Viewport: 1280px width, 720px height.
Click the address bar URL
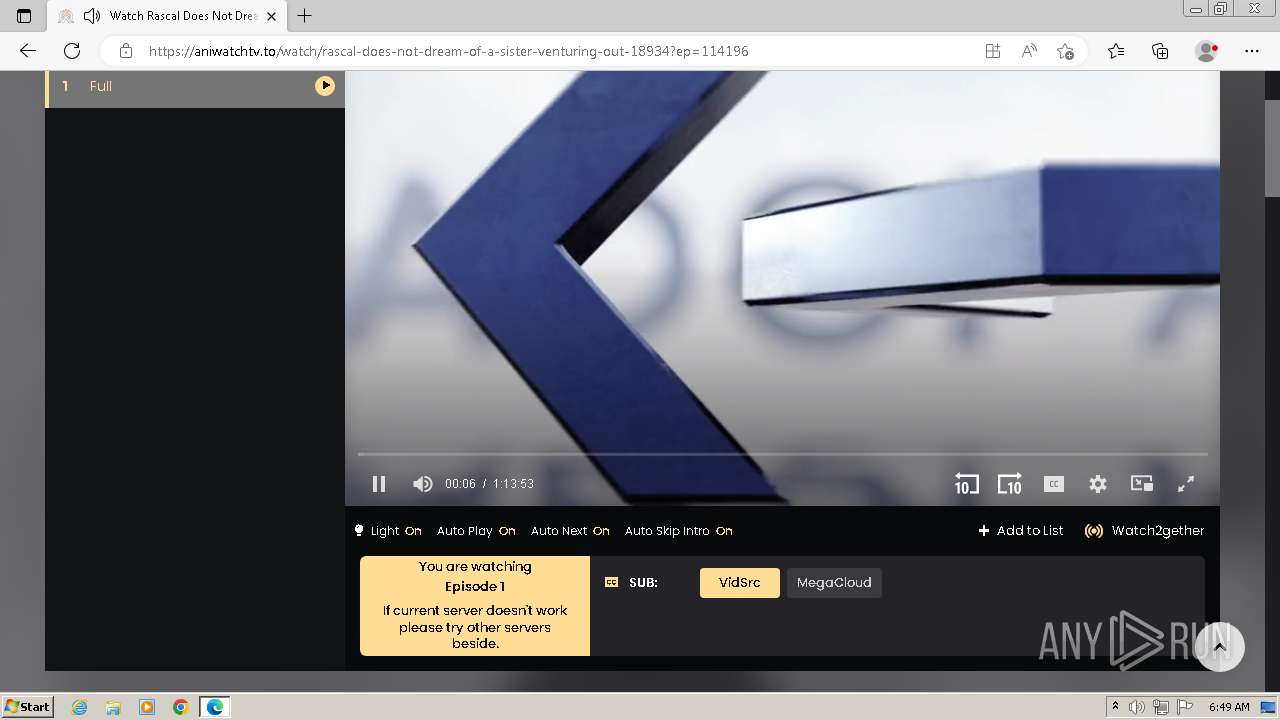pos(448,51)
